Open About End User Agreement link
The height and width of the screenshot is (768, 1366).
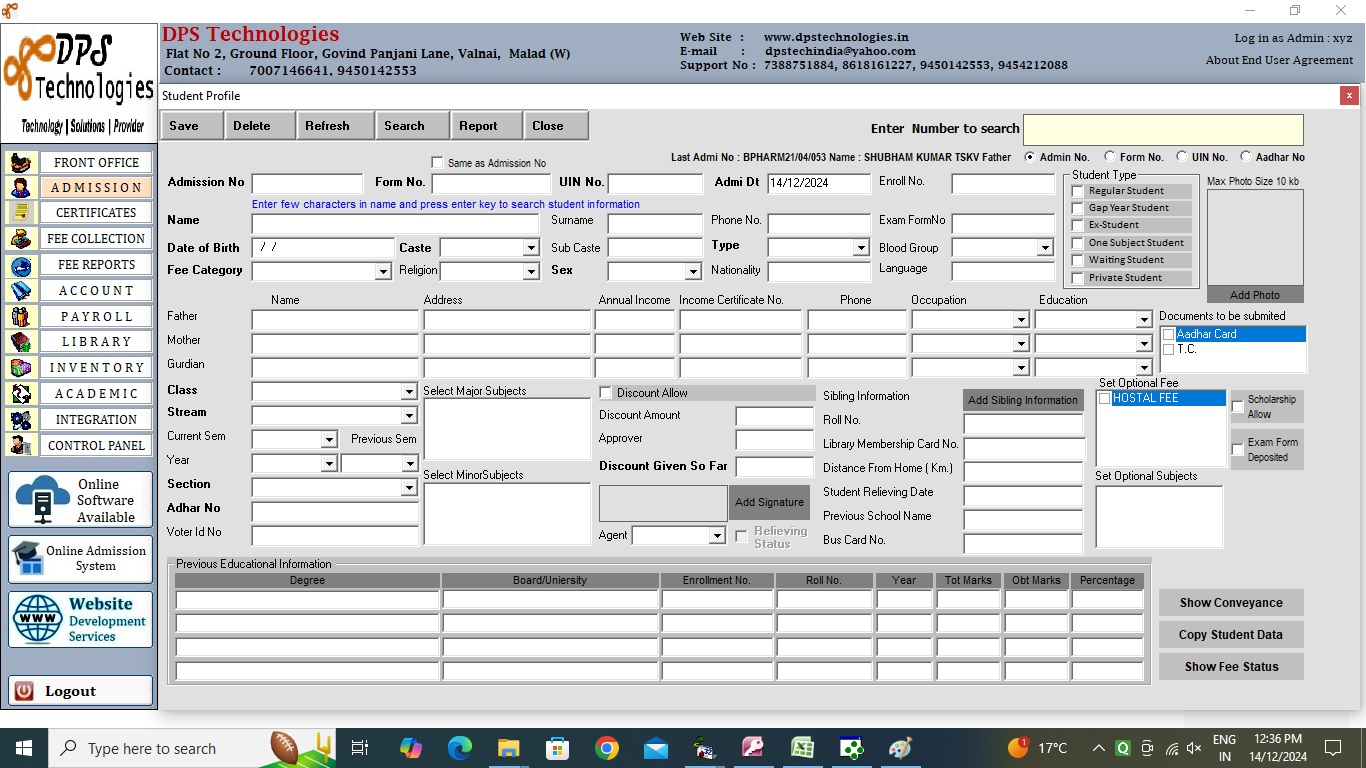tap(1279, 60)
